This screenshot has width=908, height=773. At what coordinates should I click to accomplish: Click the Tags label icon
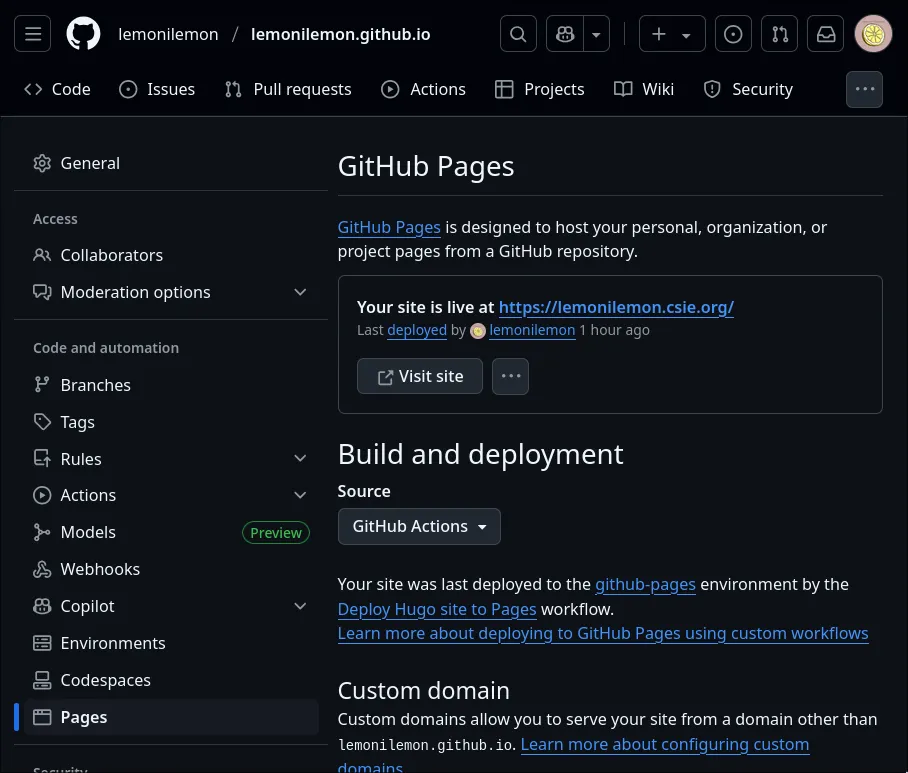(42, 422)
